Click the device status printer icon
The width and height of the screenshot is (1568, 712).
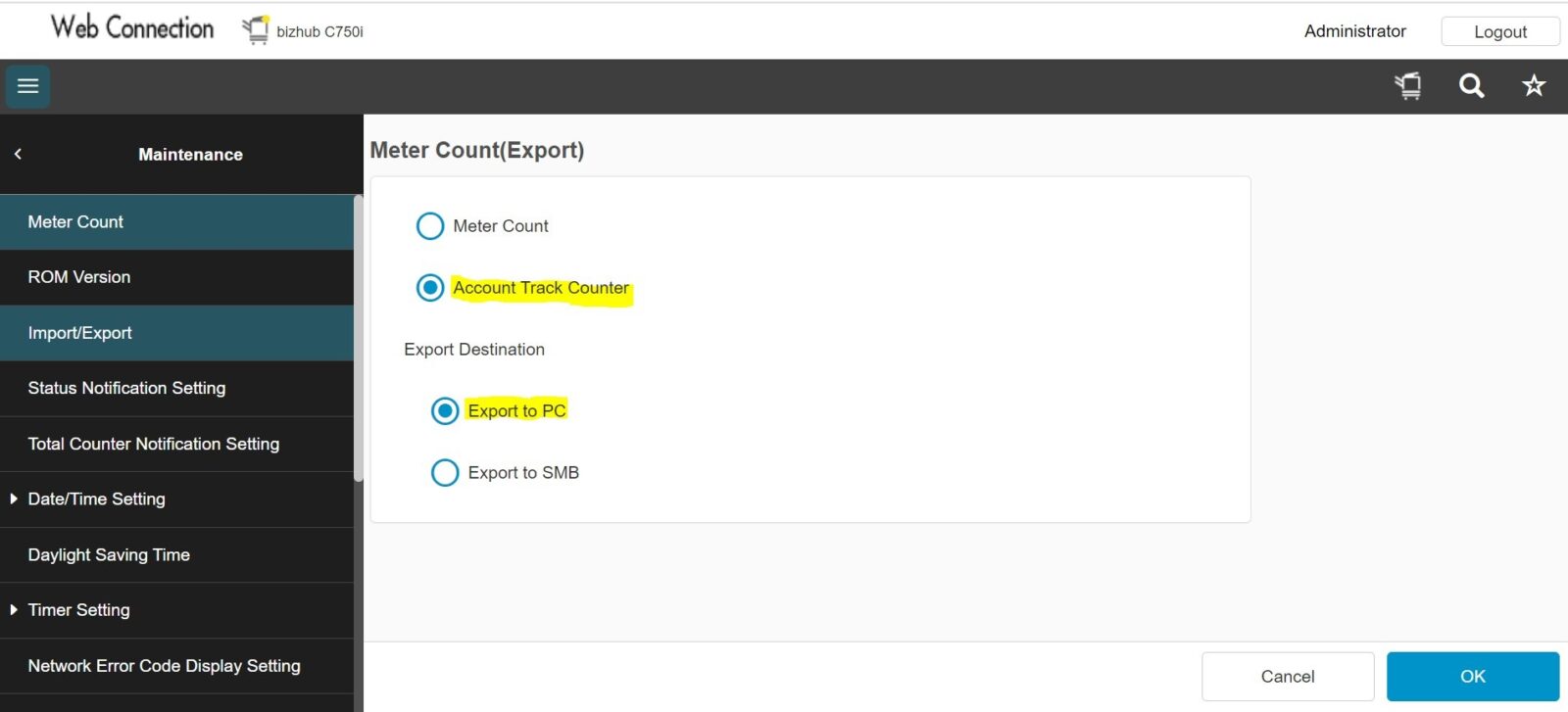[x=1408, y=86]
